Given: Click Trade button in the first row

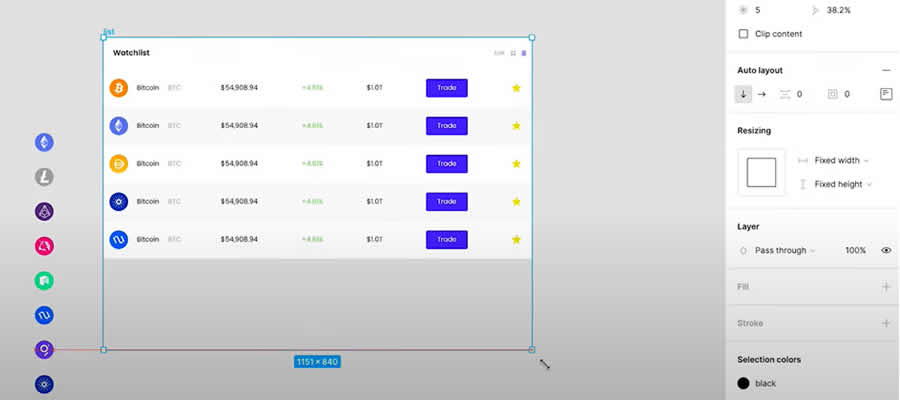Looking at the screenshot, I should (447, 88).
